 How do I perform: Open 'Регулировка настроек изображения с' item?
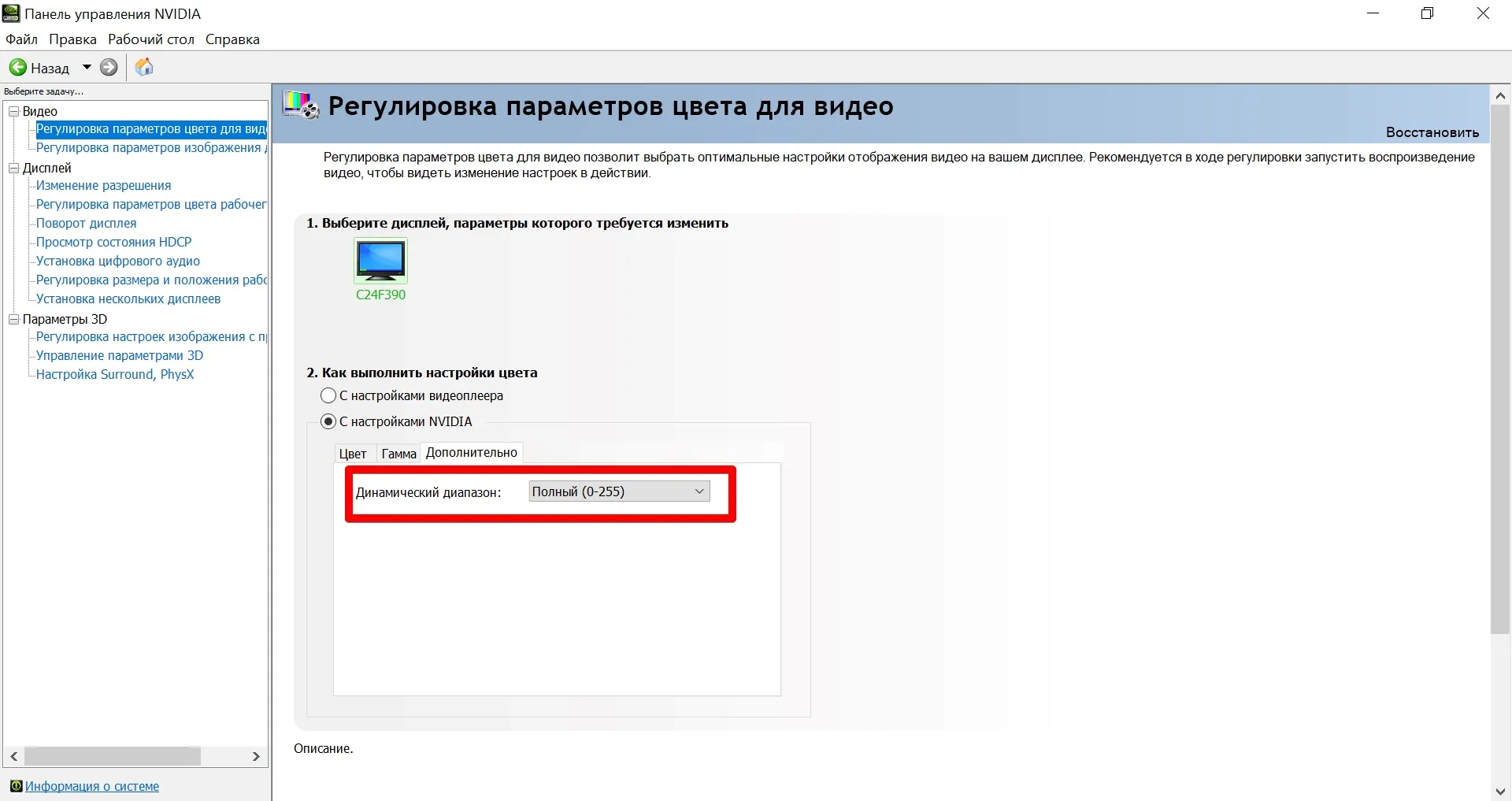(151, 337)
